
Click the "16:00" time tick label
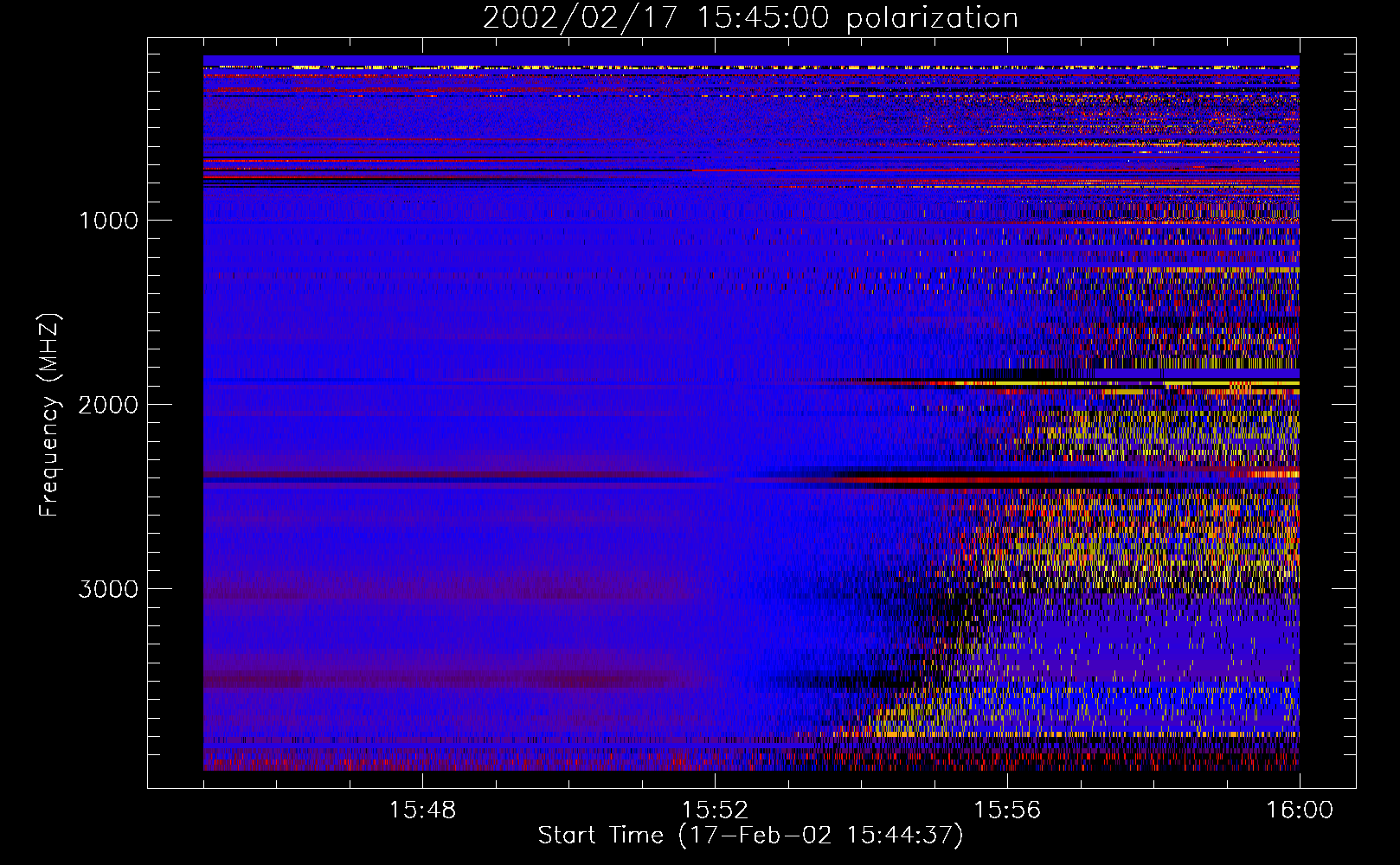[1300, 811]
